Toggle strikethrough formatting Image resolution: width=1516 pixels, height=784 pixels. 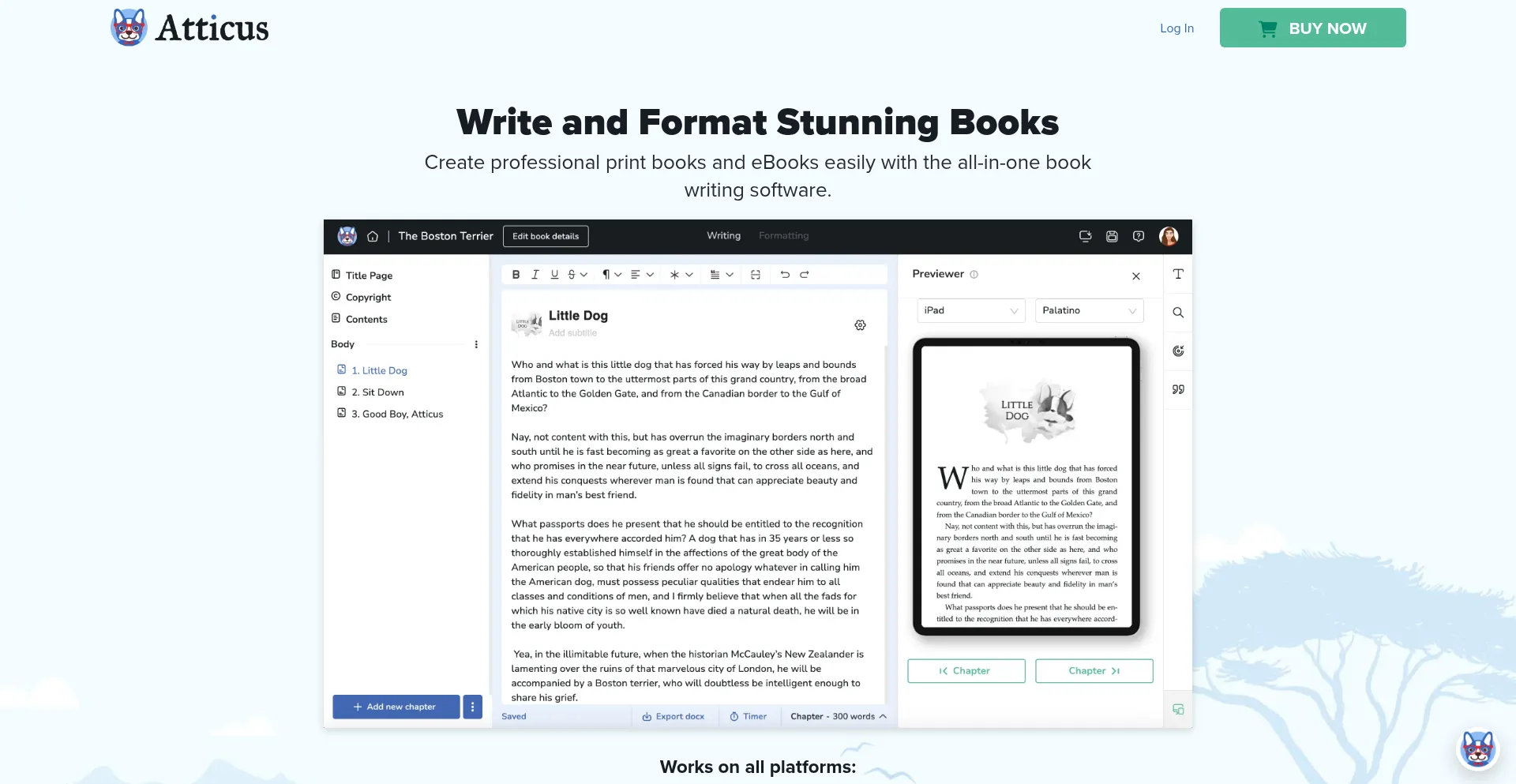tap(572, 275)
